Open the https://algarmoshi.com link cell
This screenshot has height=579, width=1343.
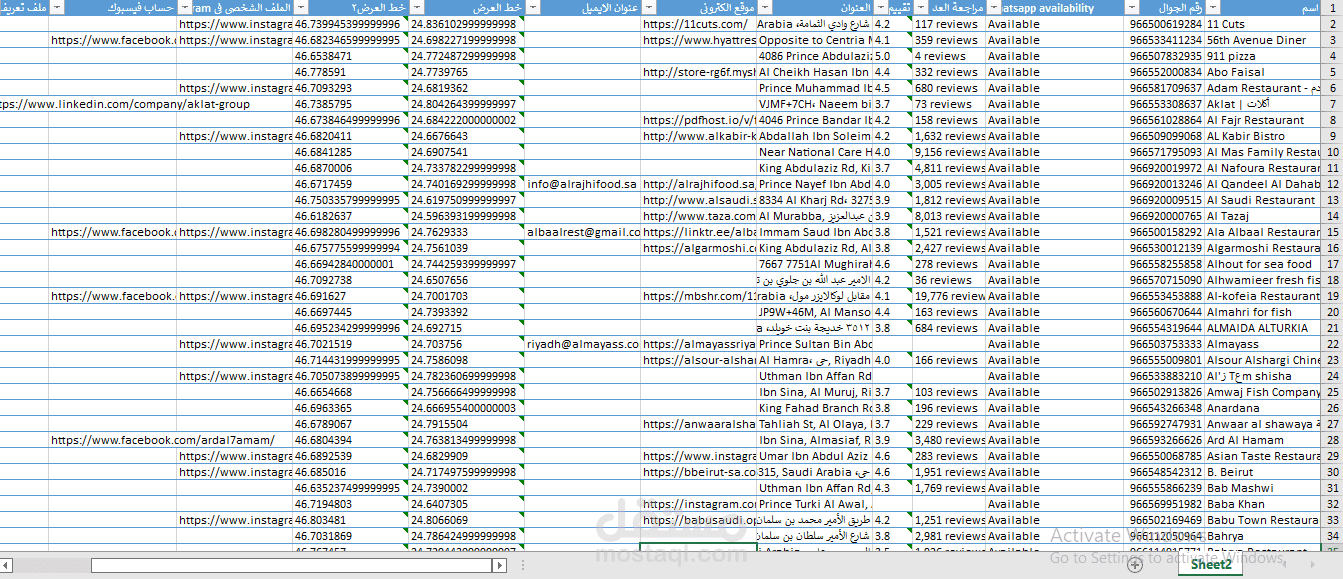(x=699, y=247)
